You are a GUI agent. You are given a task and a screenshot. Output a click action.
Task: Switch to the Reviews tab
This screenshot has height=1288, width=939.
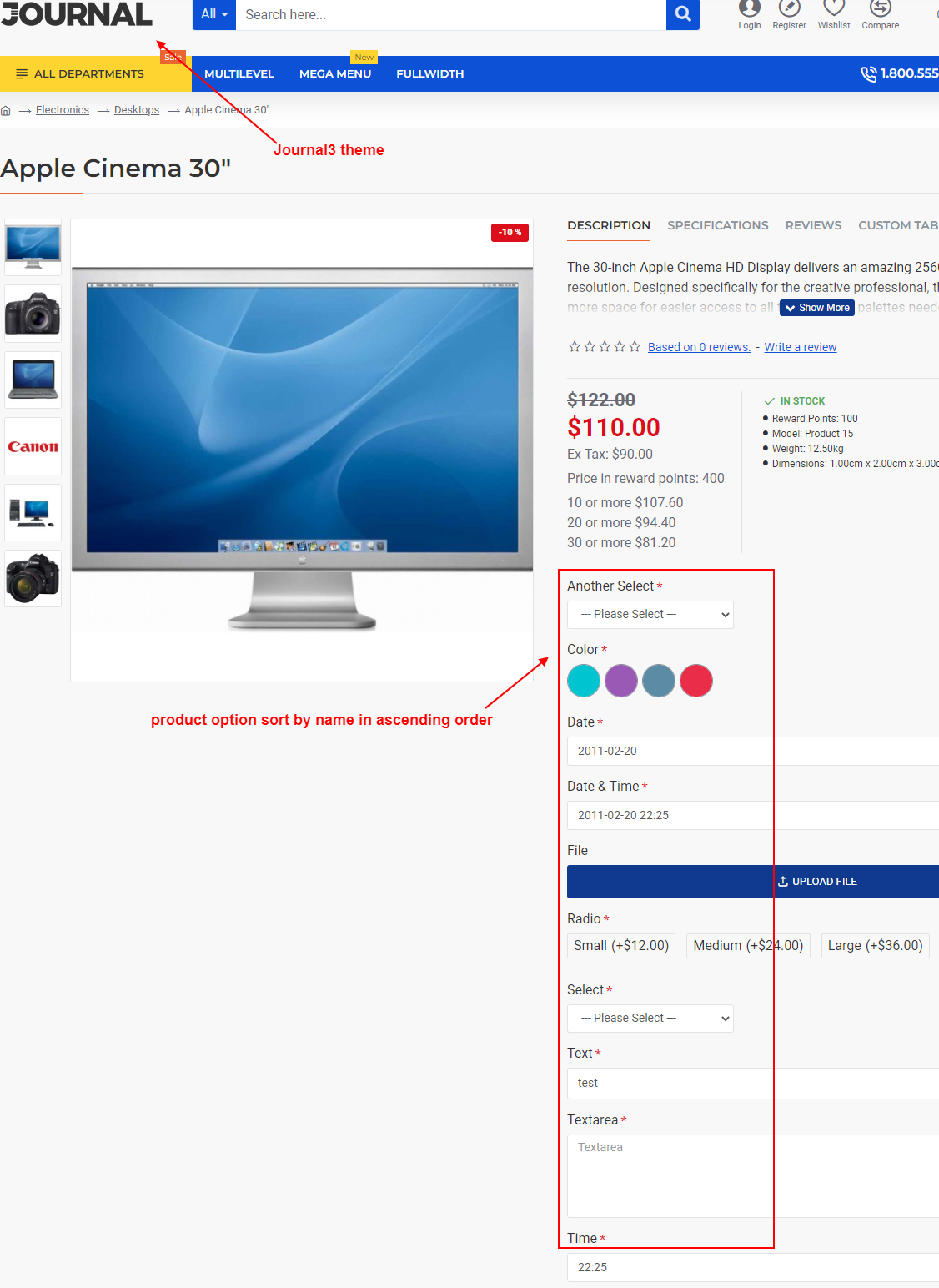(813, 225)
